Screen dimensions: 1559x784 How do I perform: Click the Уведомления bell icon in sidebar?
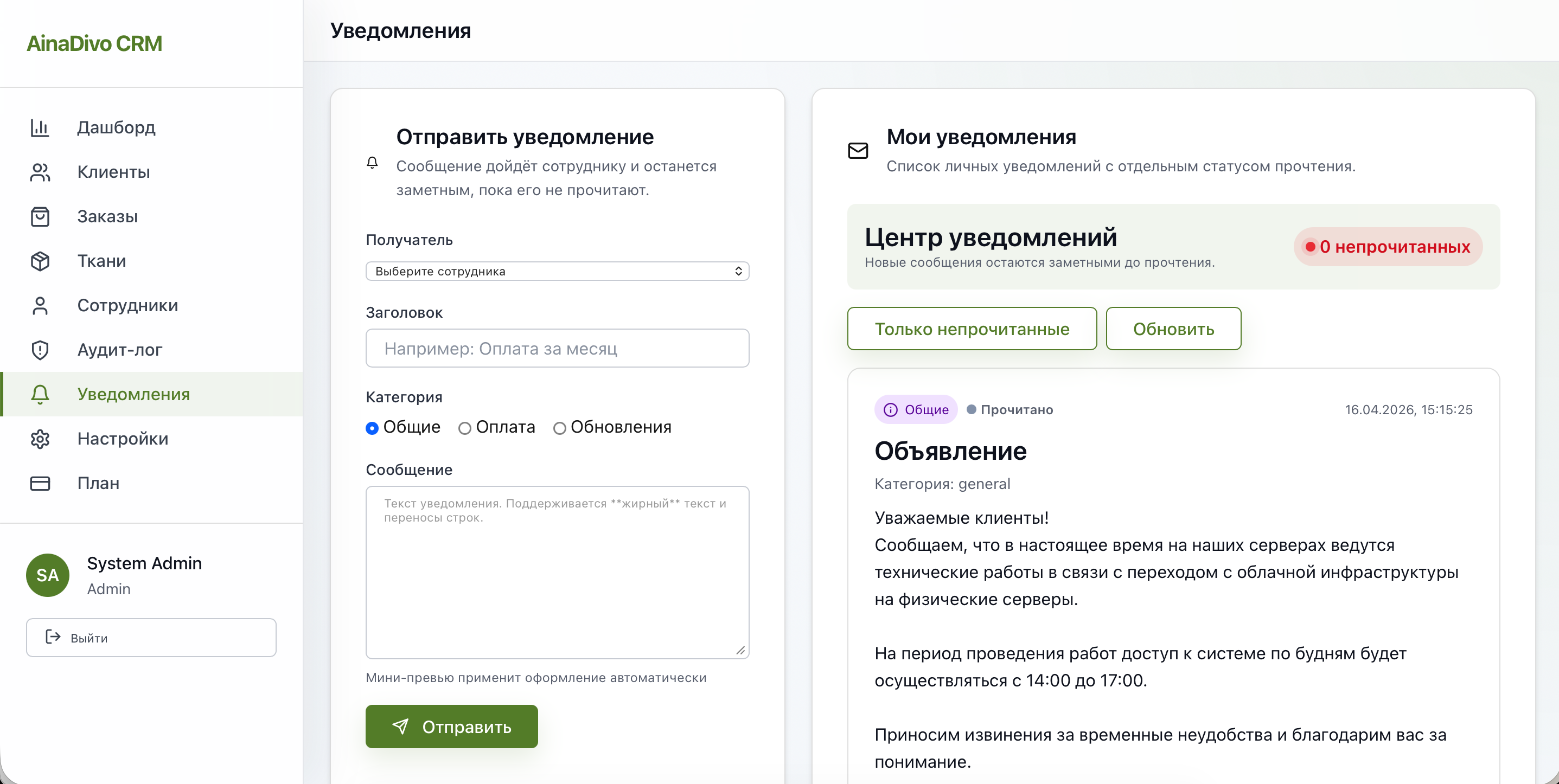tap(40, 394)
